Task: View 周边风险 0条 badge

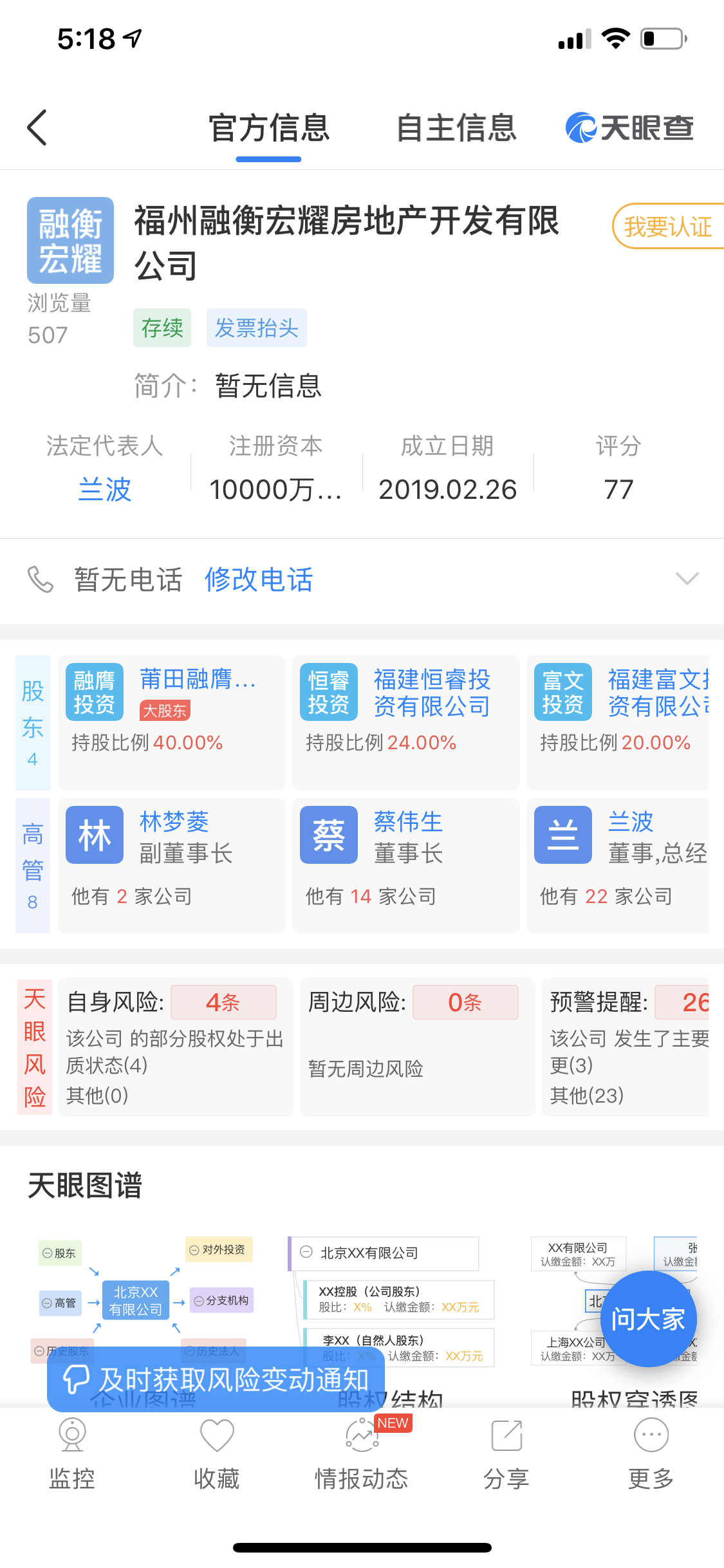Action: tap(465, 1002)
